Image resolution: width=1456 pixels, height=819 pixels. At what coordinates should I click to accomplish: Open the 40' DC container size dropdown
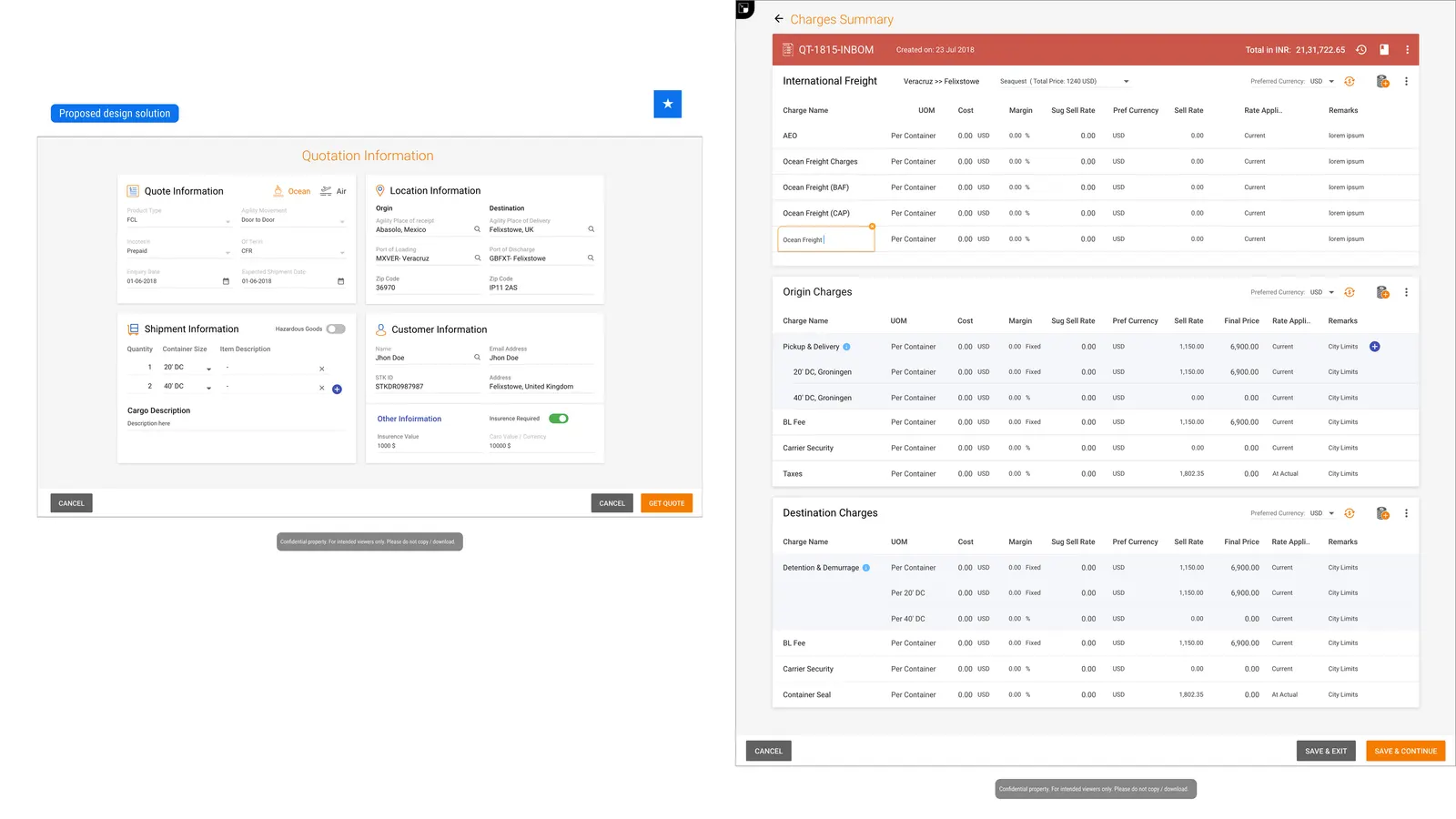click(187, 387)
